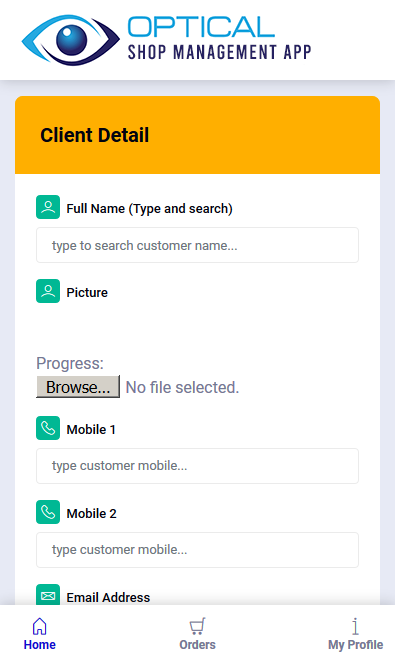Click the My Profile info icon

355,626
